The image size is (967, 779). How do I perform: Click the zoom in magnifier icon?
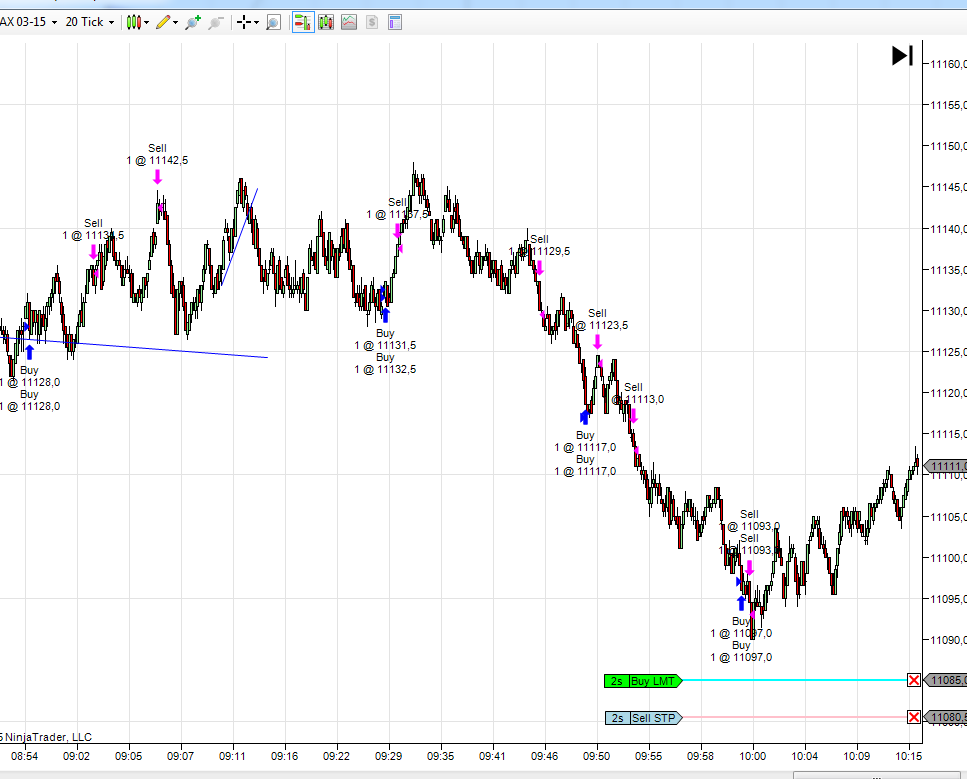tap(192, 22)
